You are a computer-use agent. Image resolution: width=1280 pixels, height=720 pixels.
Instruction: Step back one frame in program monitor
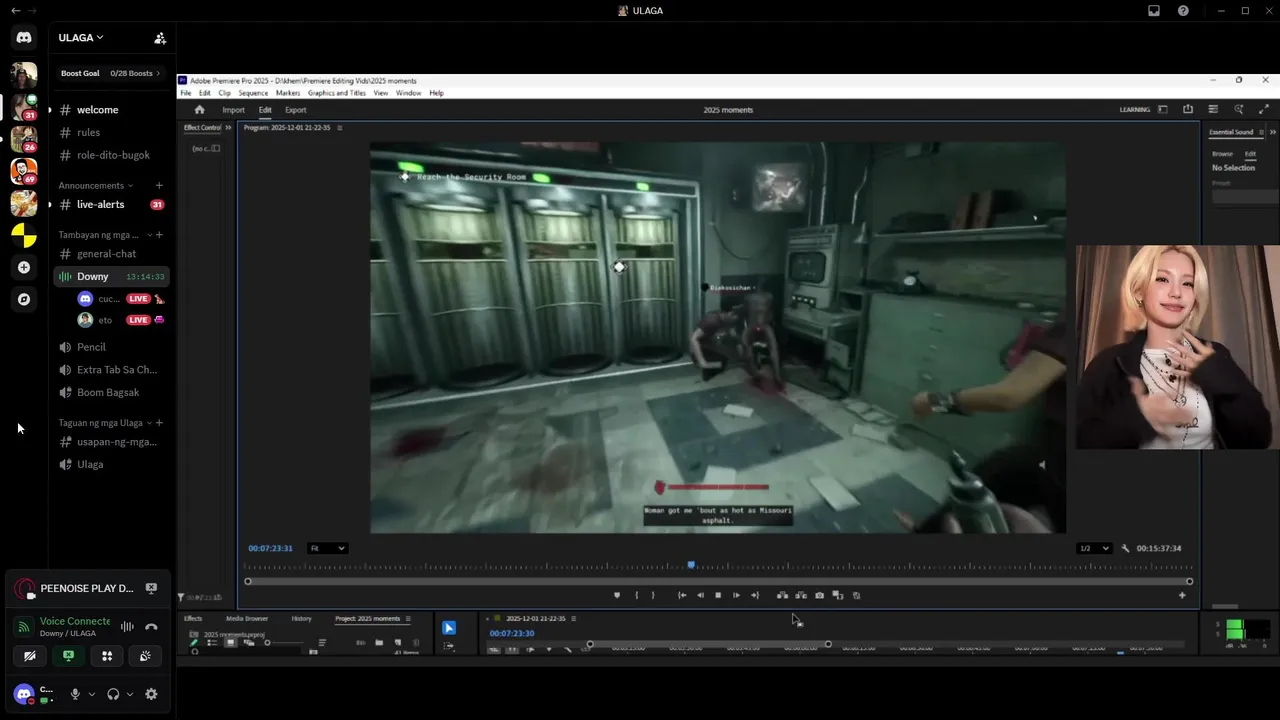tap(700, 595)
